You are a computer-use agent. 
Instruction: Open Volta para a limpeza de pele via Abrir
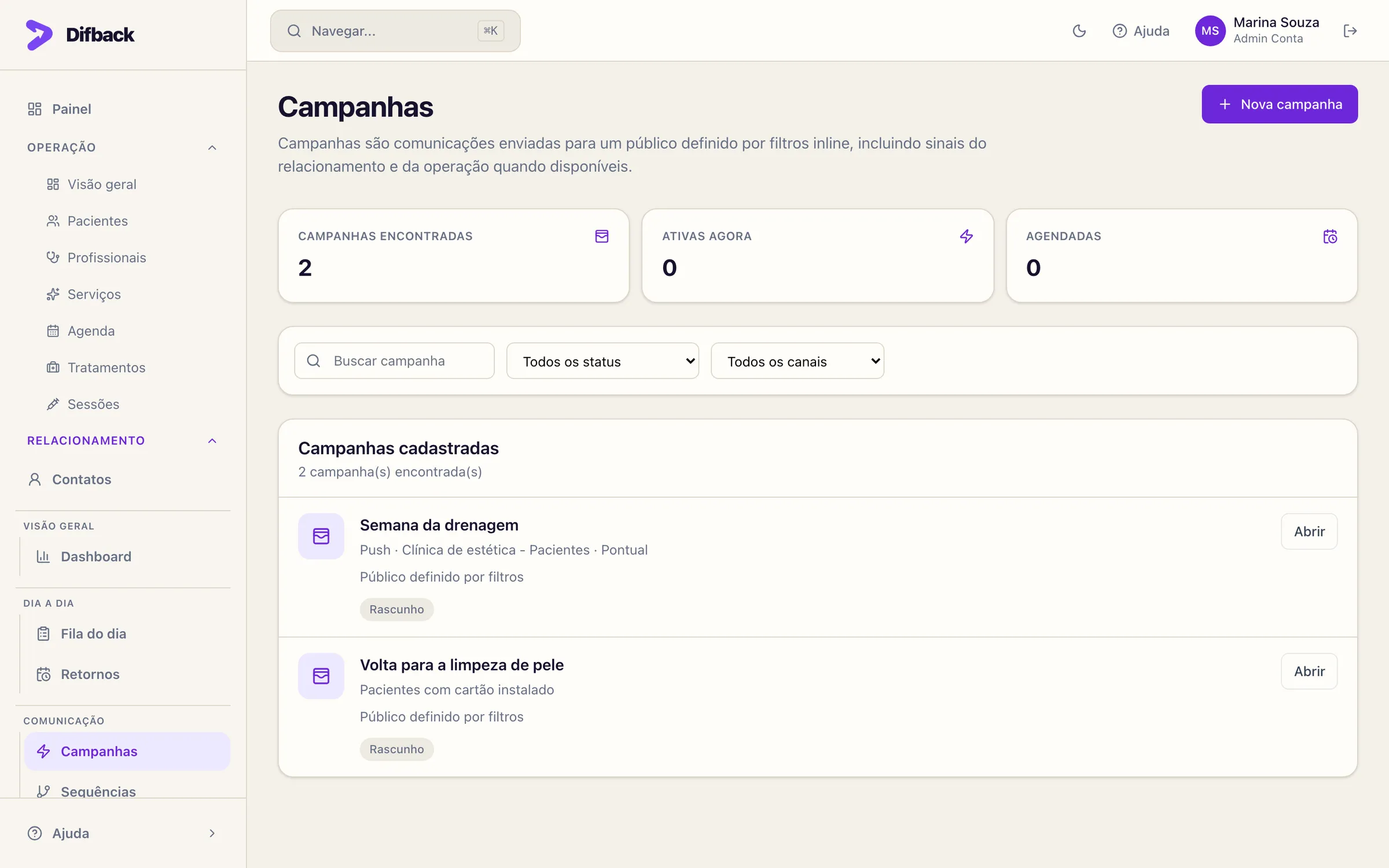(x=1309, y=671)
